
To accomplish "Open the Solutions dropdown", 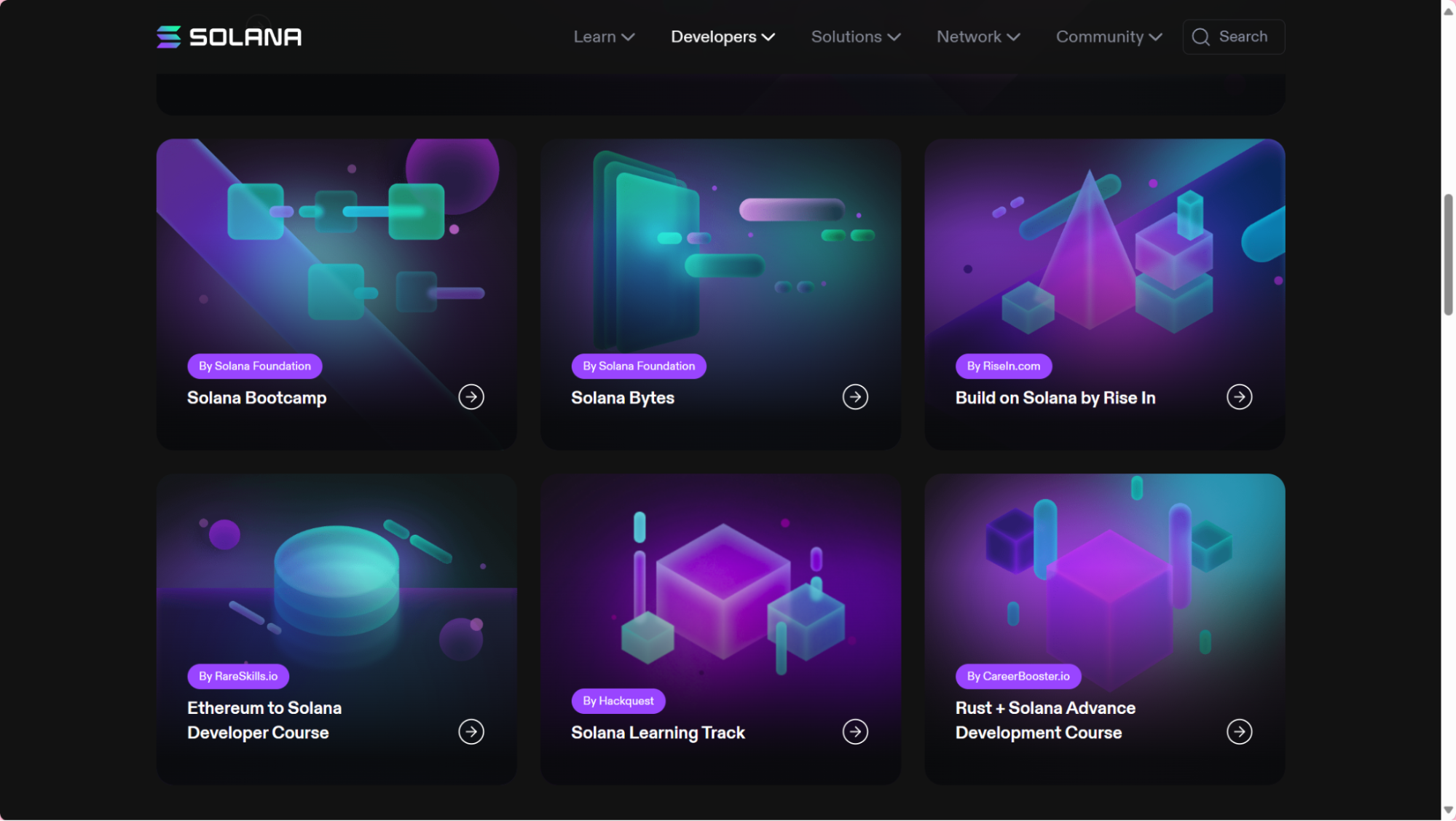I will pyautogui.click(x=854, y=36).
